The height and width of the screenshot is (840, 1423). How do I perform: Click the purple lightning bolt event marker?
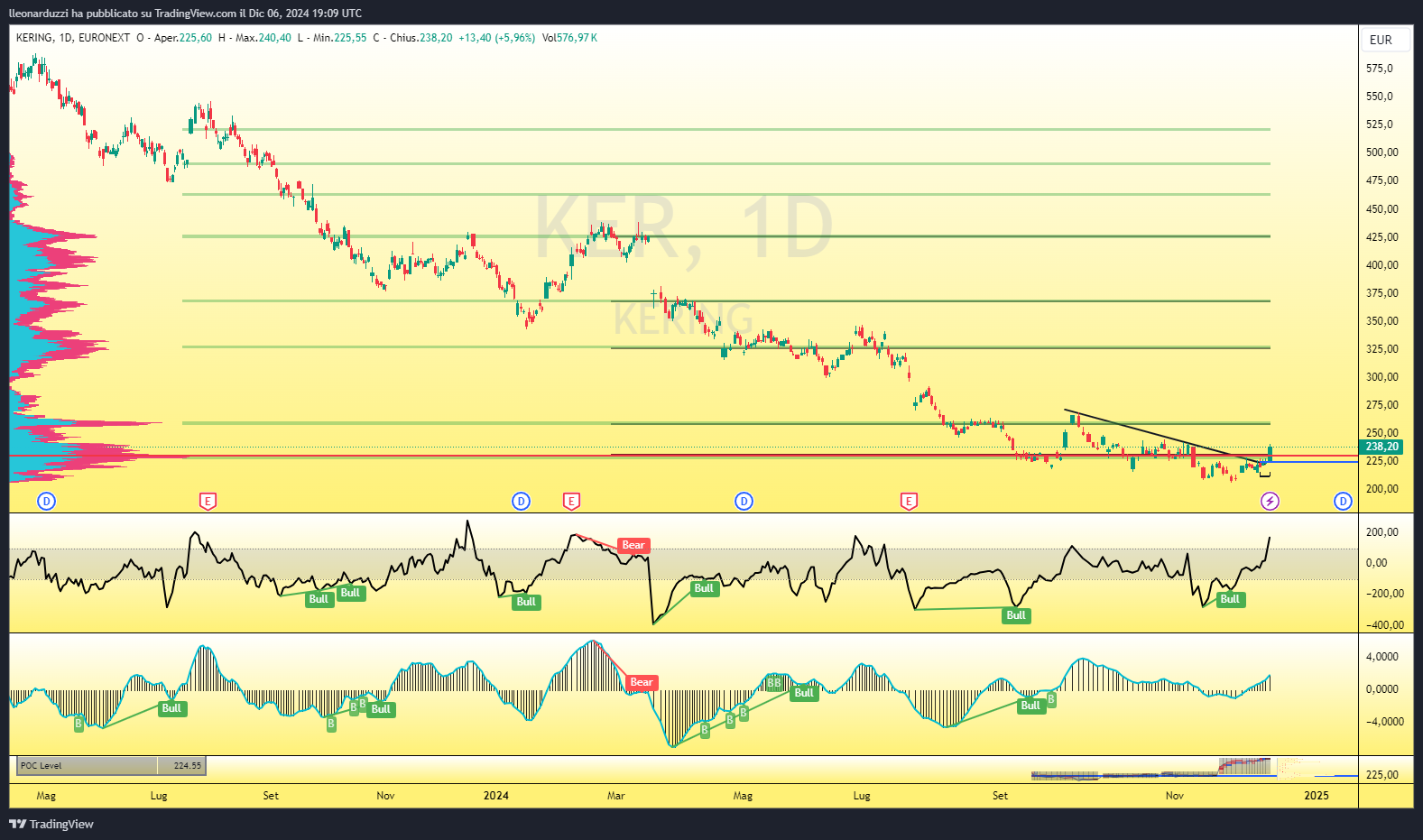coord(1270,501)
